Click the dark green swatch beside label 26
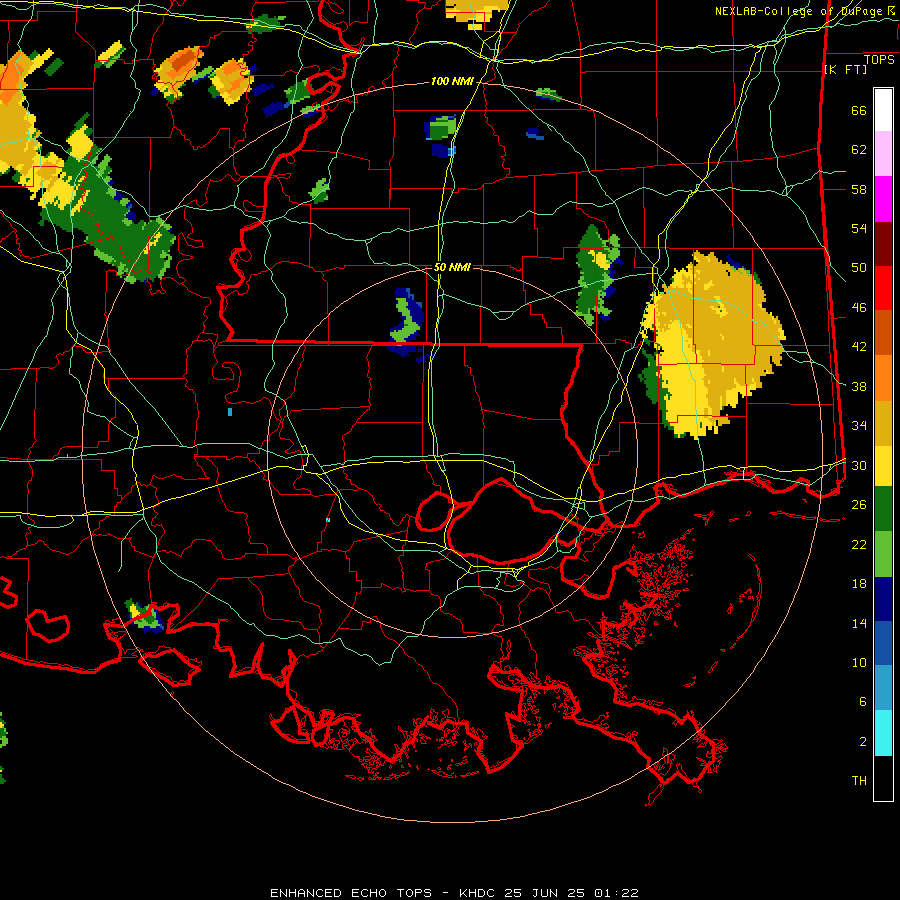The height and width of the screenshot is (900, 900). 883,509
